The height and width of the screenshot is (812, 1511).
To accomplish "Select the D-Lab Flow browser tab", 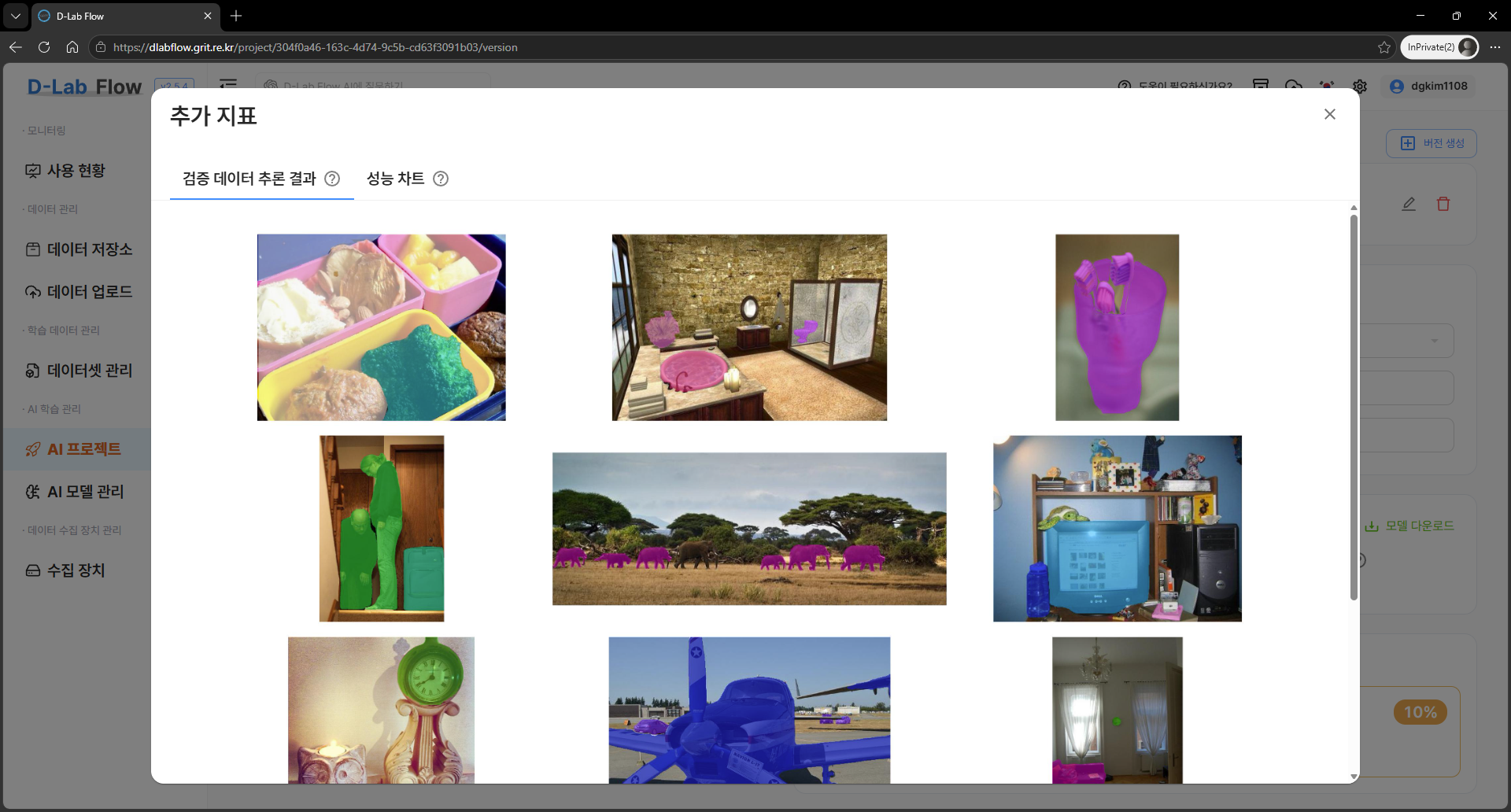I will tap(126, 16).
